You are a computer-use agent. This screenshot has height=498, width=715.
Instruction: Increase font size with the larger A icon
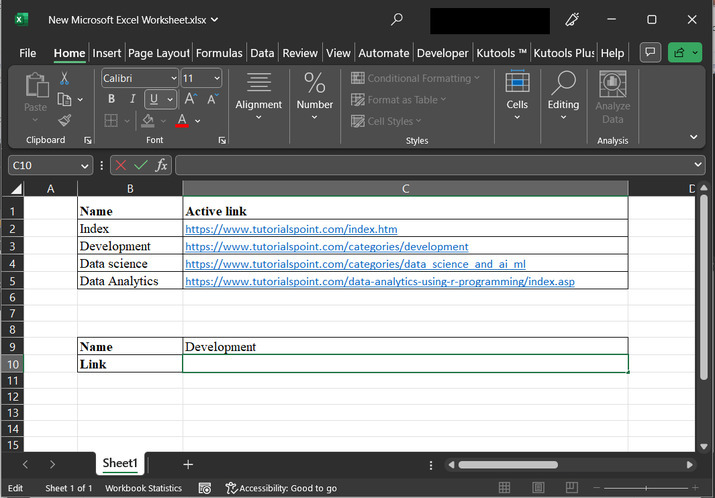pos(190,99)
